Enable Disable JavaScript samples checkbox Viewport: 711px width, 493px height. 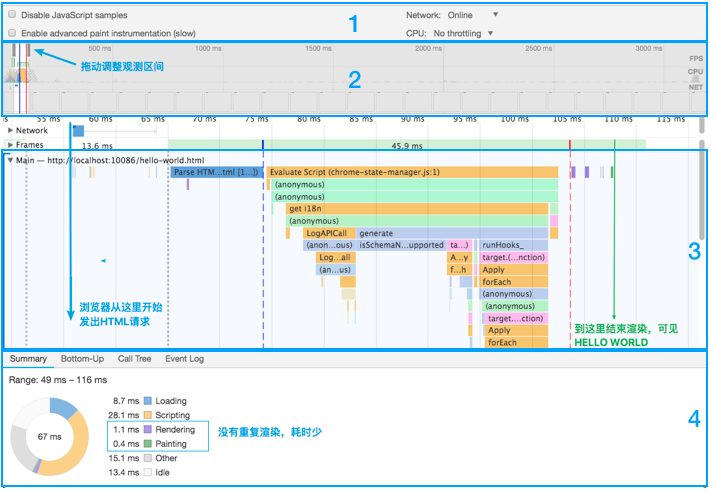(12, 15)
